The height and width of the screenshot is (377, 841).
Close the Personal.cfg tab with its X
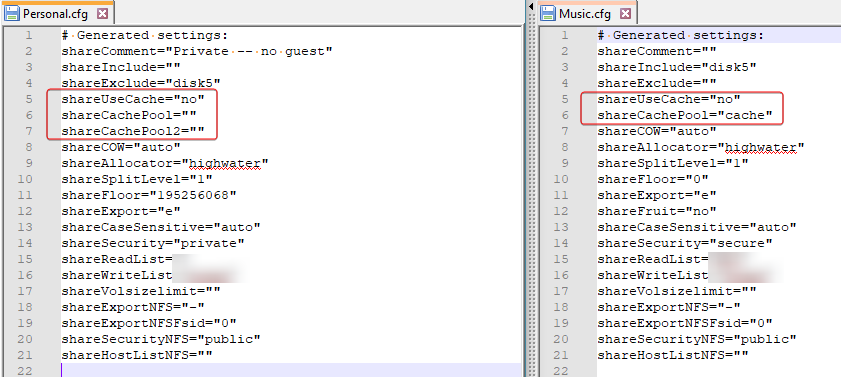point(103,14)
